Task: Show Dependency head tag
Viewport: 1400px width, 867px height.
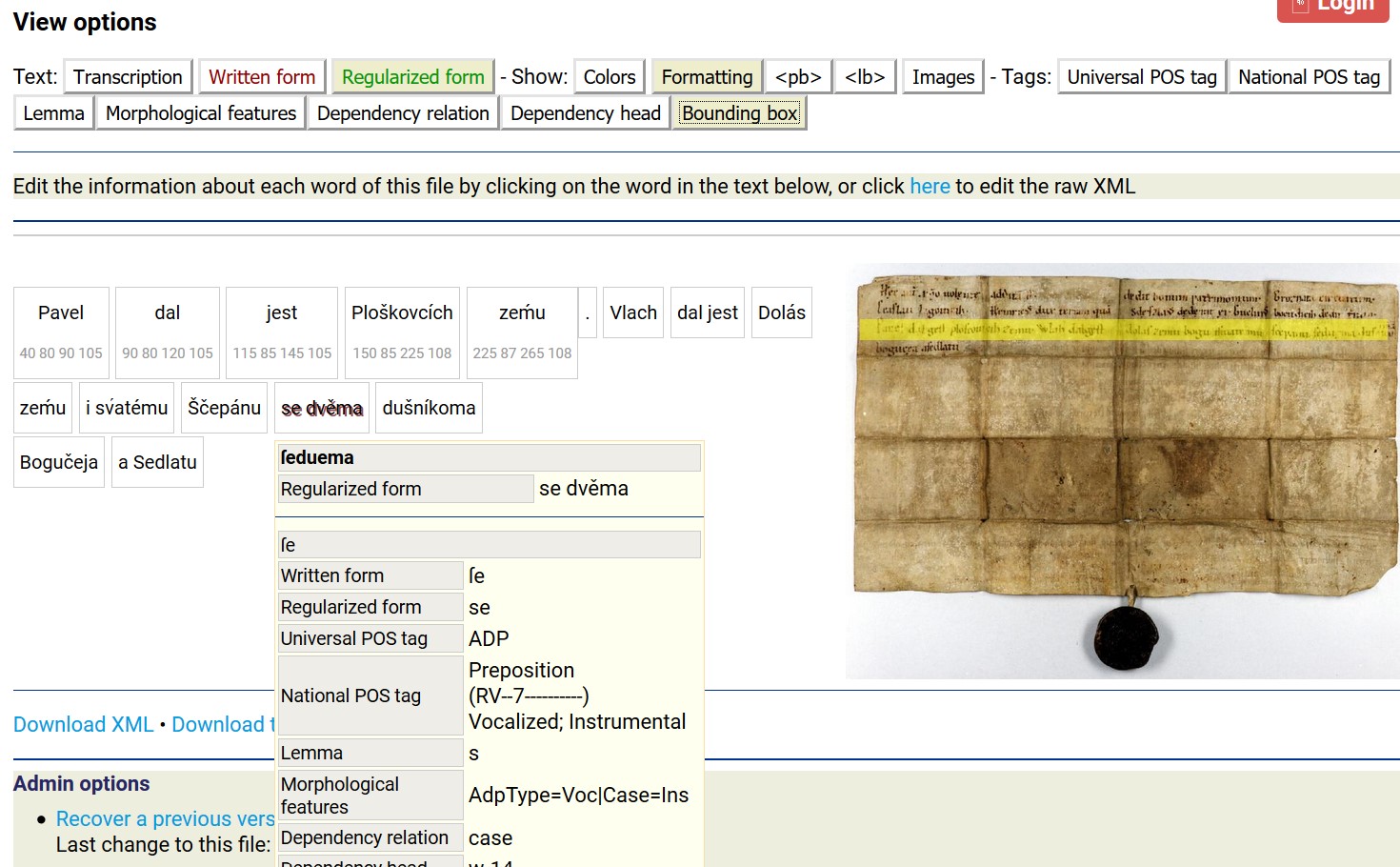Action: 586,113
